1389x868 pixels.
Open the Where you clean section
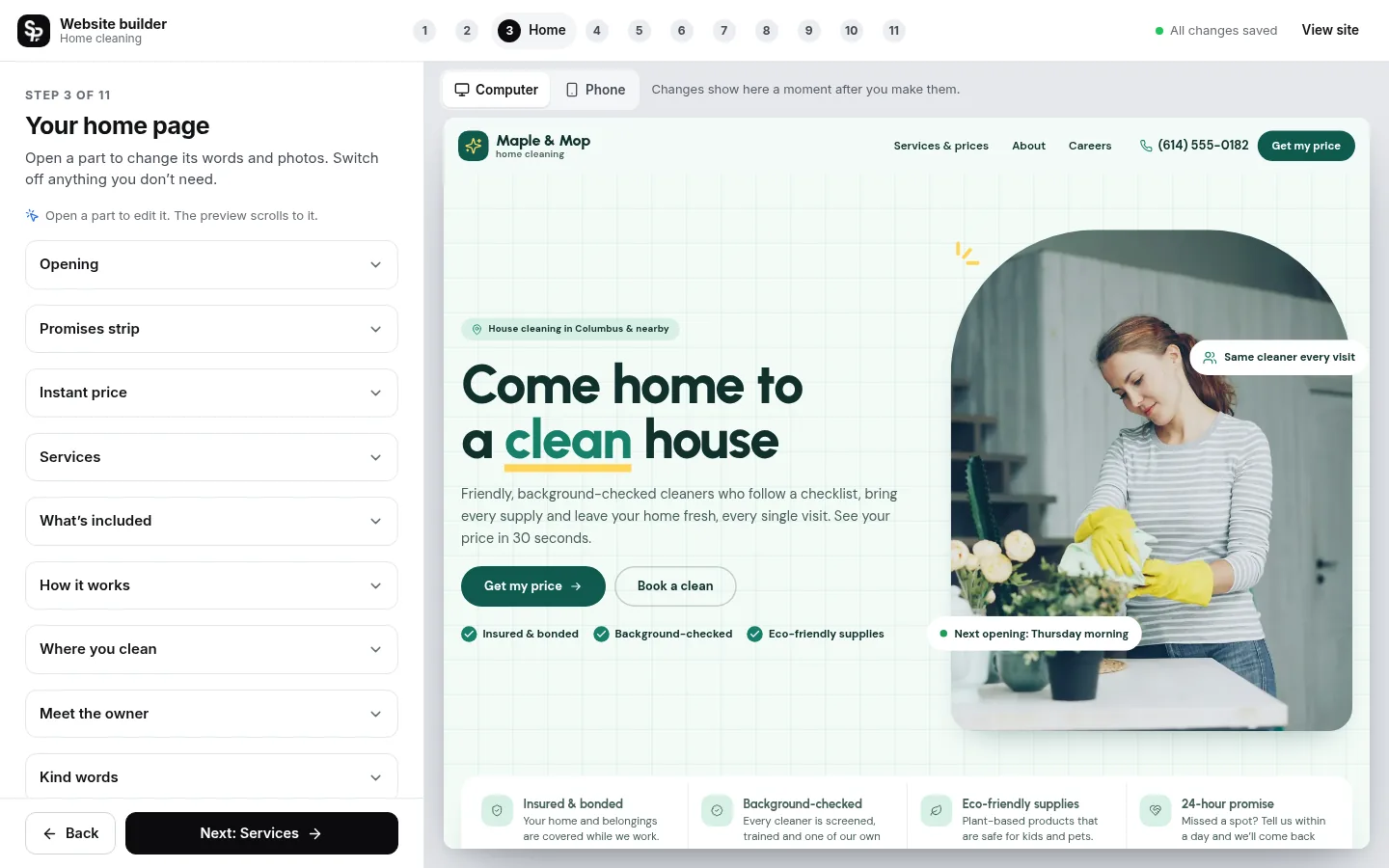[211, 649]
